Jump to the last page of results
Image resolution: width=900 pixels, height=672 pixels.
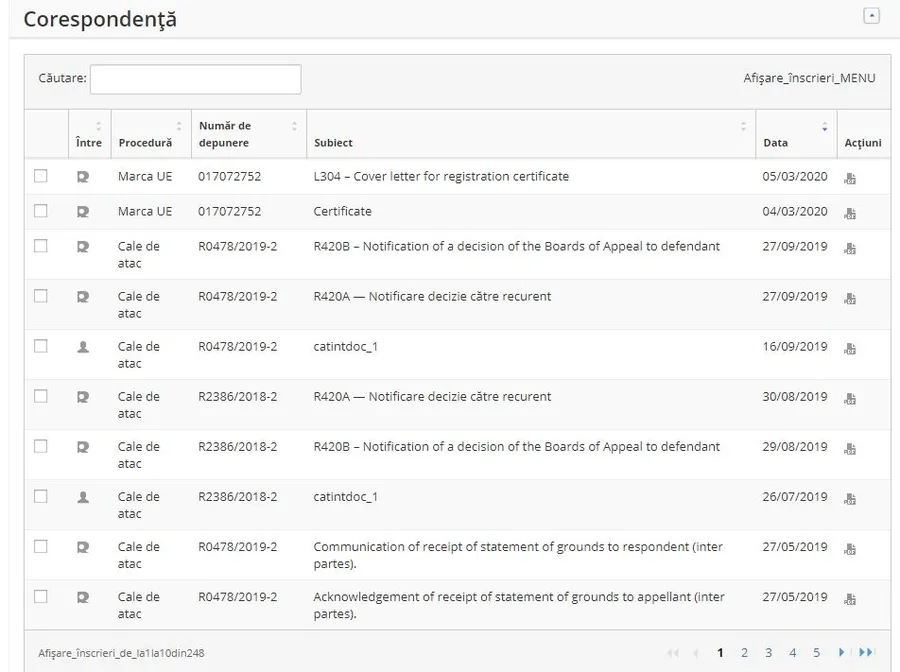[x=866, y=653]
